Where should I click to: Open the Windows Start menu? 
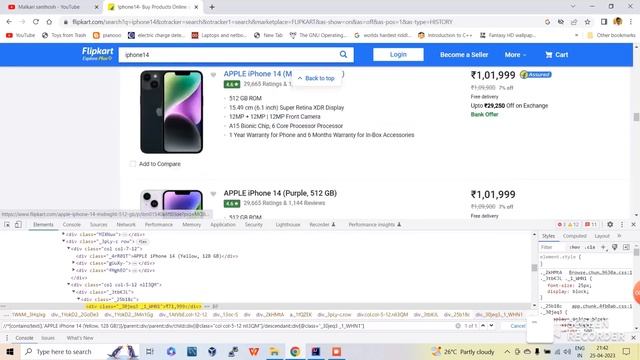(x=10, y=351)
